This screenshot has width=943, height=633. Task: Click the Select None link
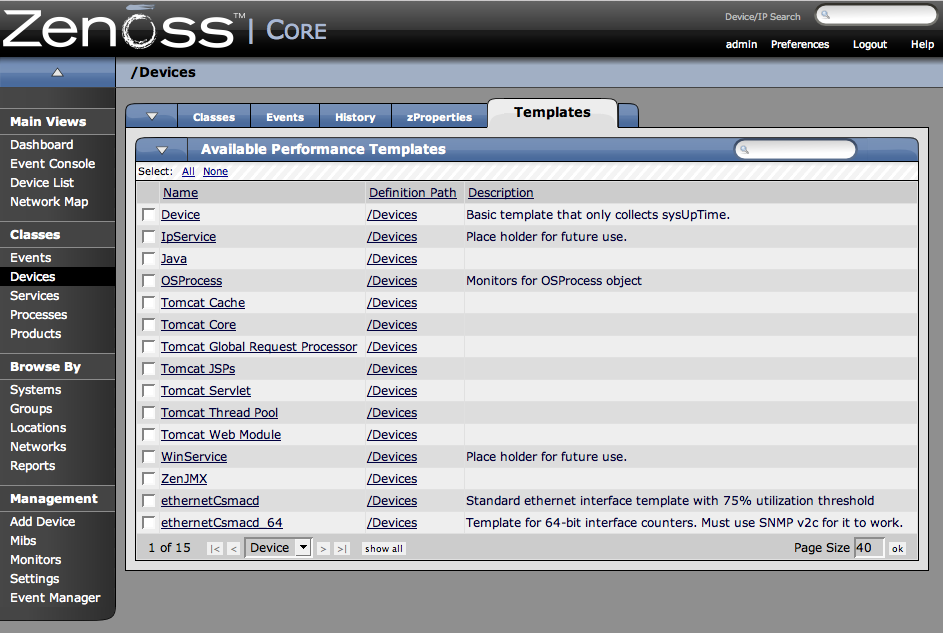(215, 171)
